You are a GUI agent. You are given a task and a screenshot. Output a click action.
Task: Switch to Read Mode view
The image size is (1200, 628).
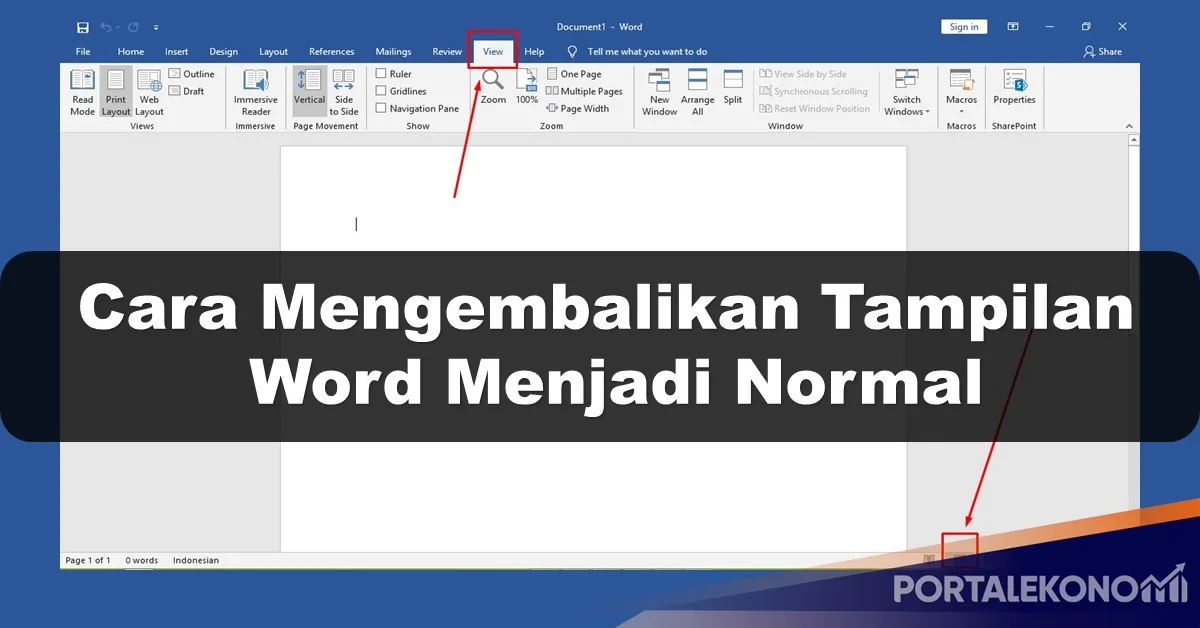coord(83,92)
